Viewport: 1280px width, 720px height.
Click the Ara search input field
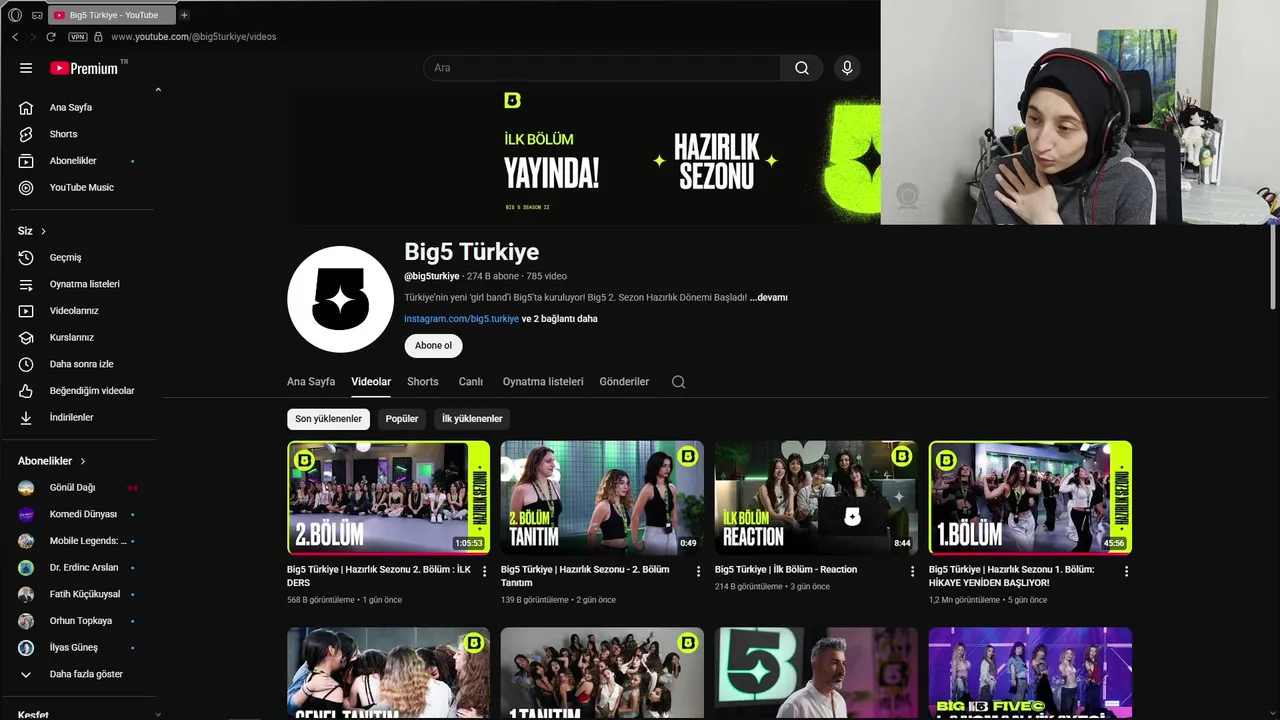tap(602, 68)
